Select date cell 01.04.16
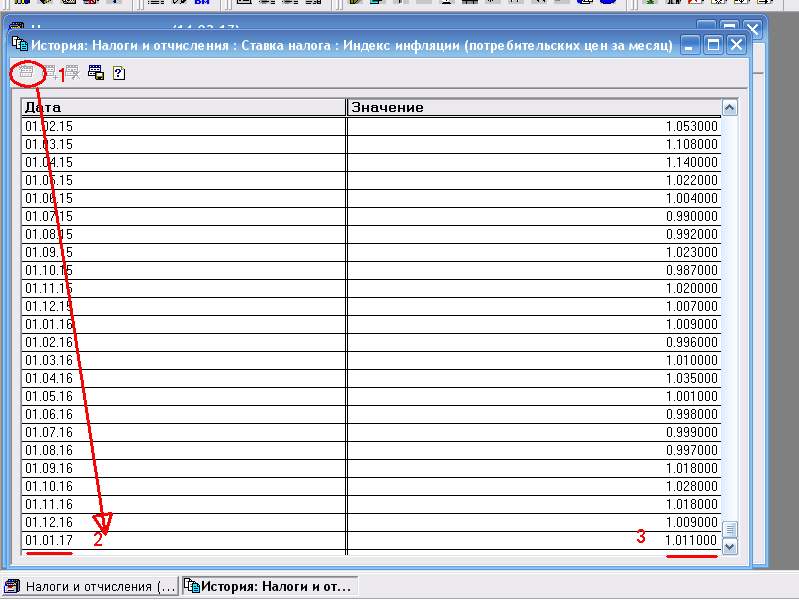 click(x=183, y=378)
